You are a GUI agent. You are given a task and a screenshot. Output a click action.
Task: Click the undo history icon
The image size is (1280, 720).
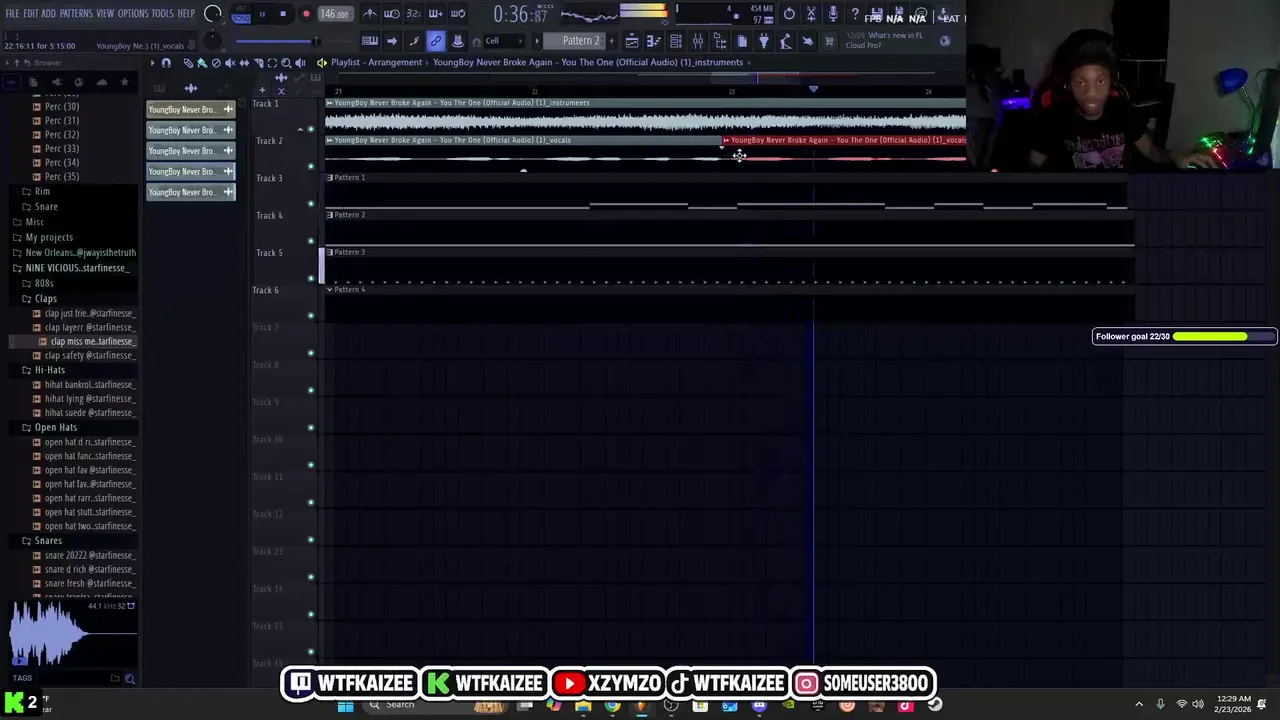(789, 14)
